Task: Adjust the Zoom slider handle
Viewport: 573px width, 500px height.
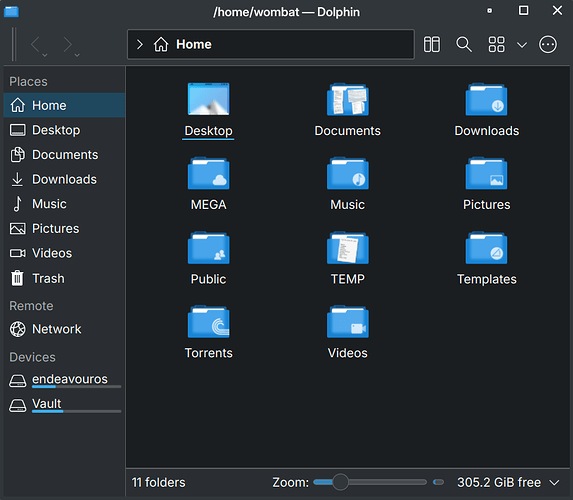Action: (x=340, y=482)
